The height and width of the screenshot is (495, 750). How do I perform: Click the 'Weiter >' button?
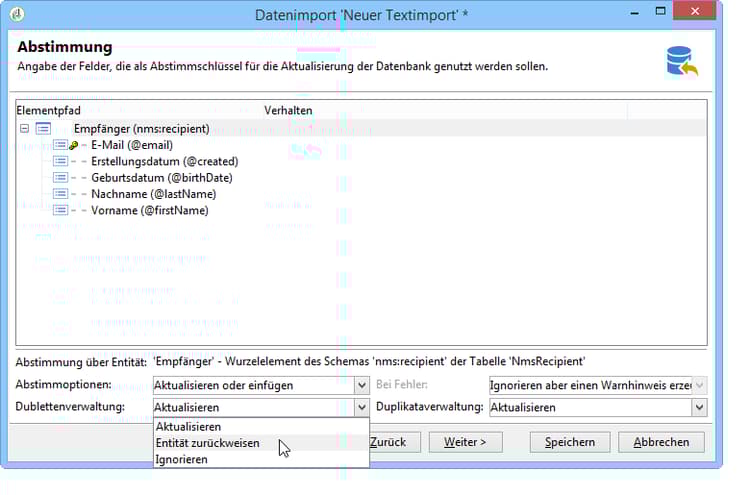465,442
